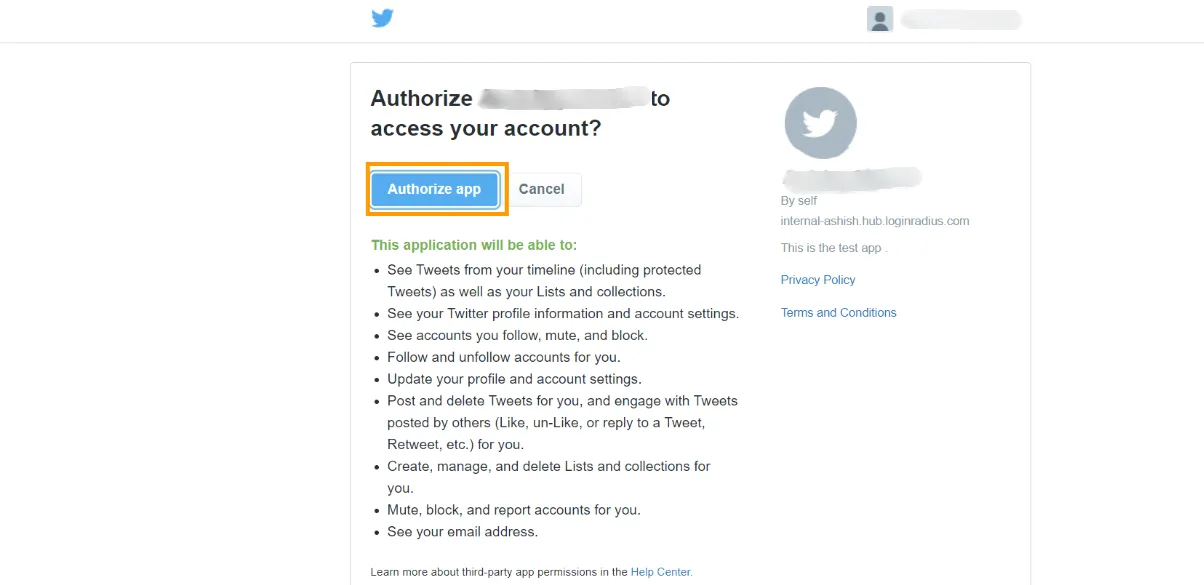
Task: Click the blurred app name below the avatar
Action: click(851, 176)
